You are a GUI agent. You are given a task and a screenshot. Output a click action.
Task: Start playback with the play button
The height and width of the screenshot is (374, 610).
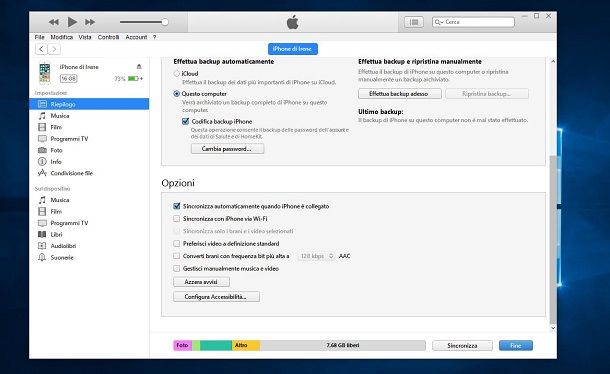click(72, 22)
